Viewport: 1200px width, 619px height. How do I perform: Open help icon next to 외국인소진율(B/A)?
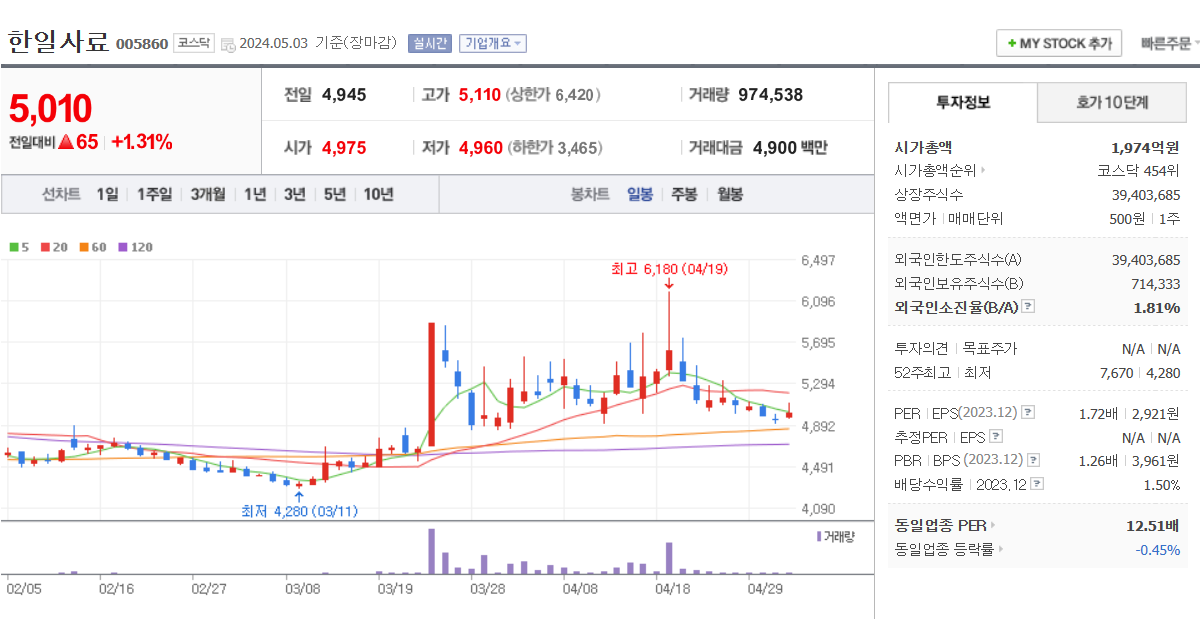point(1028,307)
